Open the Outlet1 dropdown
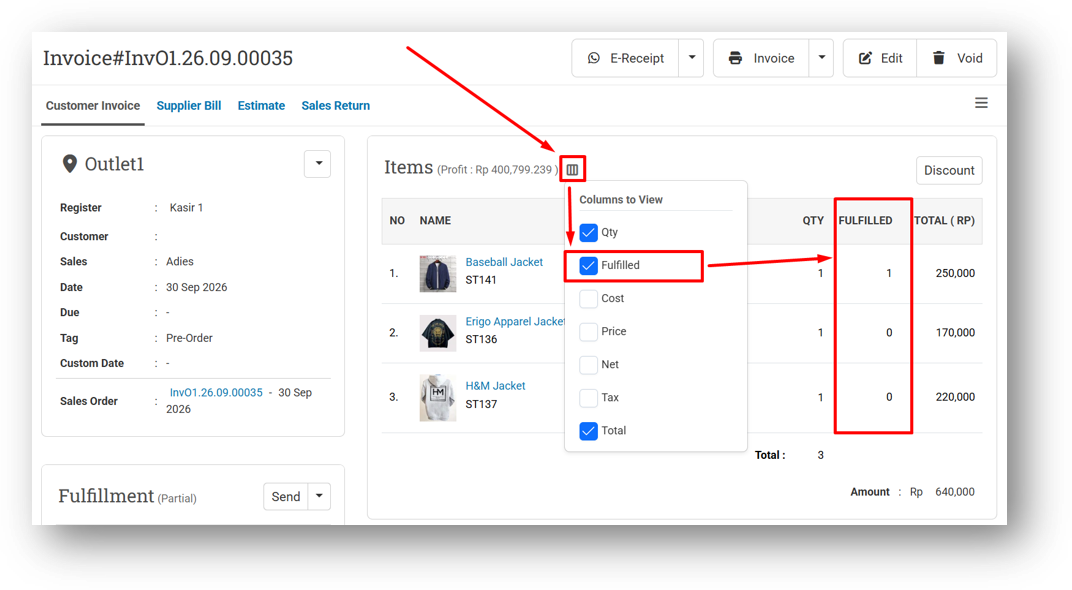 click(318, 164)
